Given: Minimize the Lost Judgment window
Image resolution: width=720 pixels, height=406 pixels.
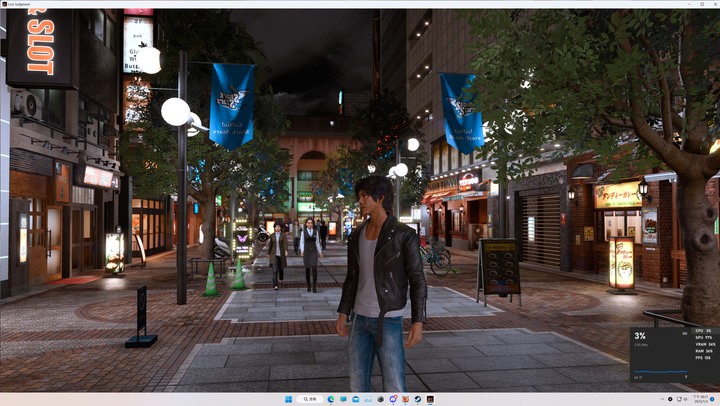Looking at the screenshot, I should [x=690, y=4].
